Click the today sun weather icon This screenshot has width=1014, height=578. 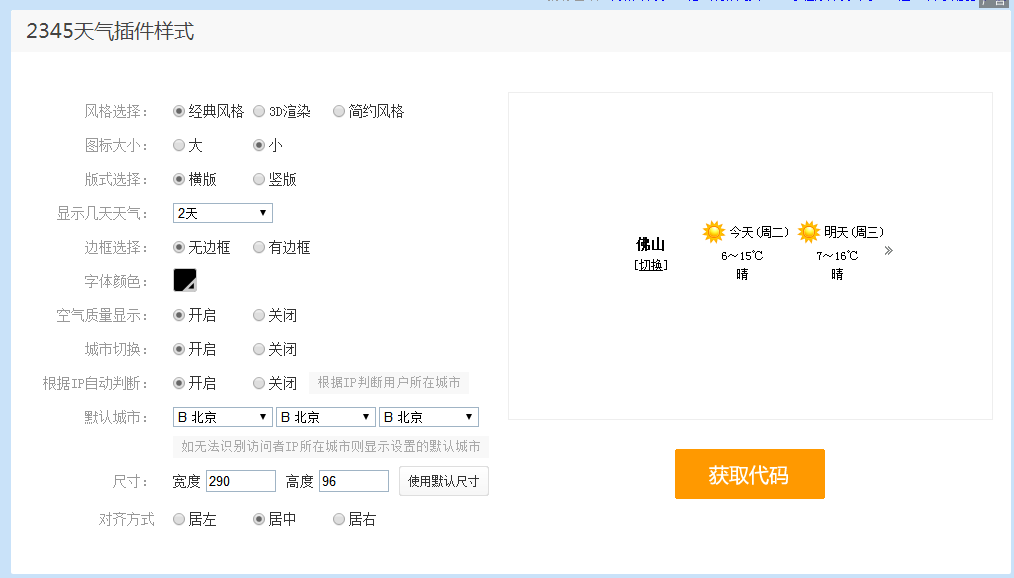pyautogui.click(x=714, y=231)
